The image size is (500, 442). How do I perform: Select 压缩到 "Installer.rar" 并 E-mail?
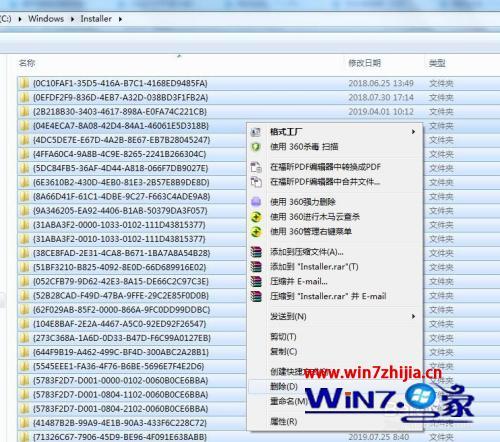pyautogui.click(x=335, y=296)
